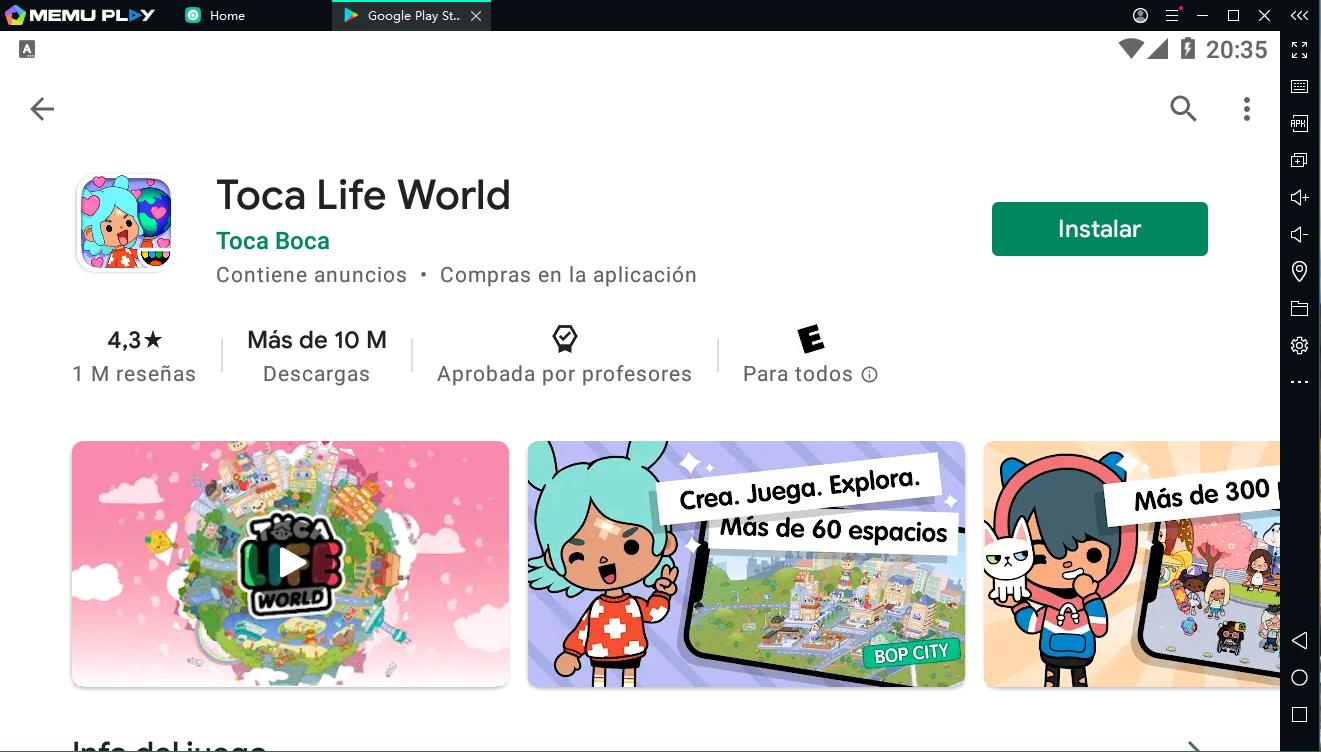Go back using the arrow icon
This screenshot has width=1321, height=752.
tap(42, 109)
